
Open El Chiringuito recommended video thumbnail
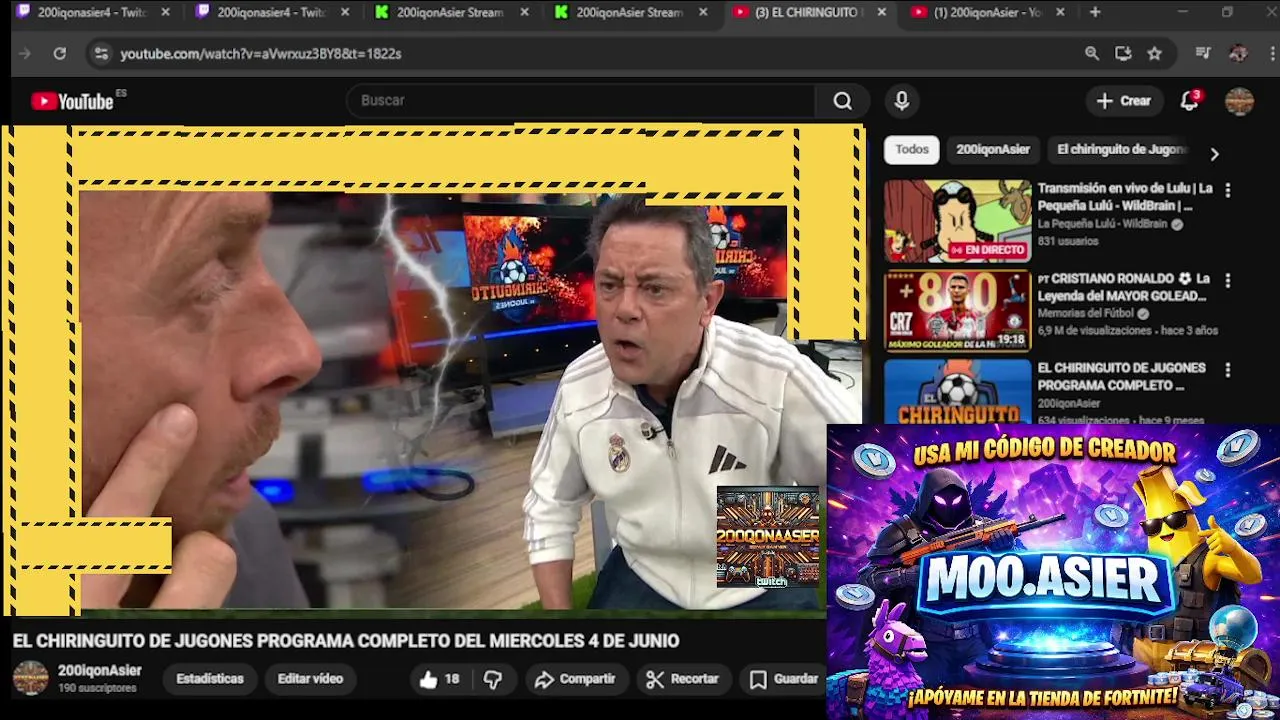(957, 392)
